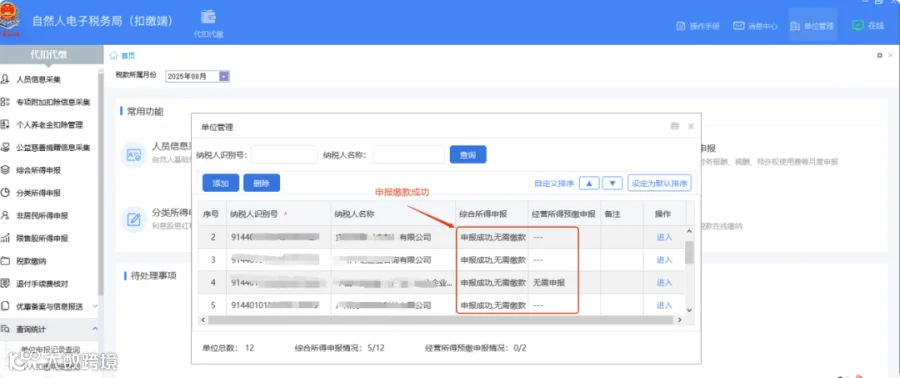This screenshot has width=900, height=378.
Task: Click the horizontal scrollbar left arrow in table
Action: click(203, 320)
